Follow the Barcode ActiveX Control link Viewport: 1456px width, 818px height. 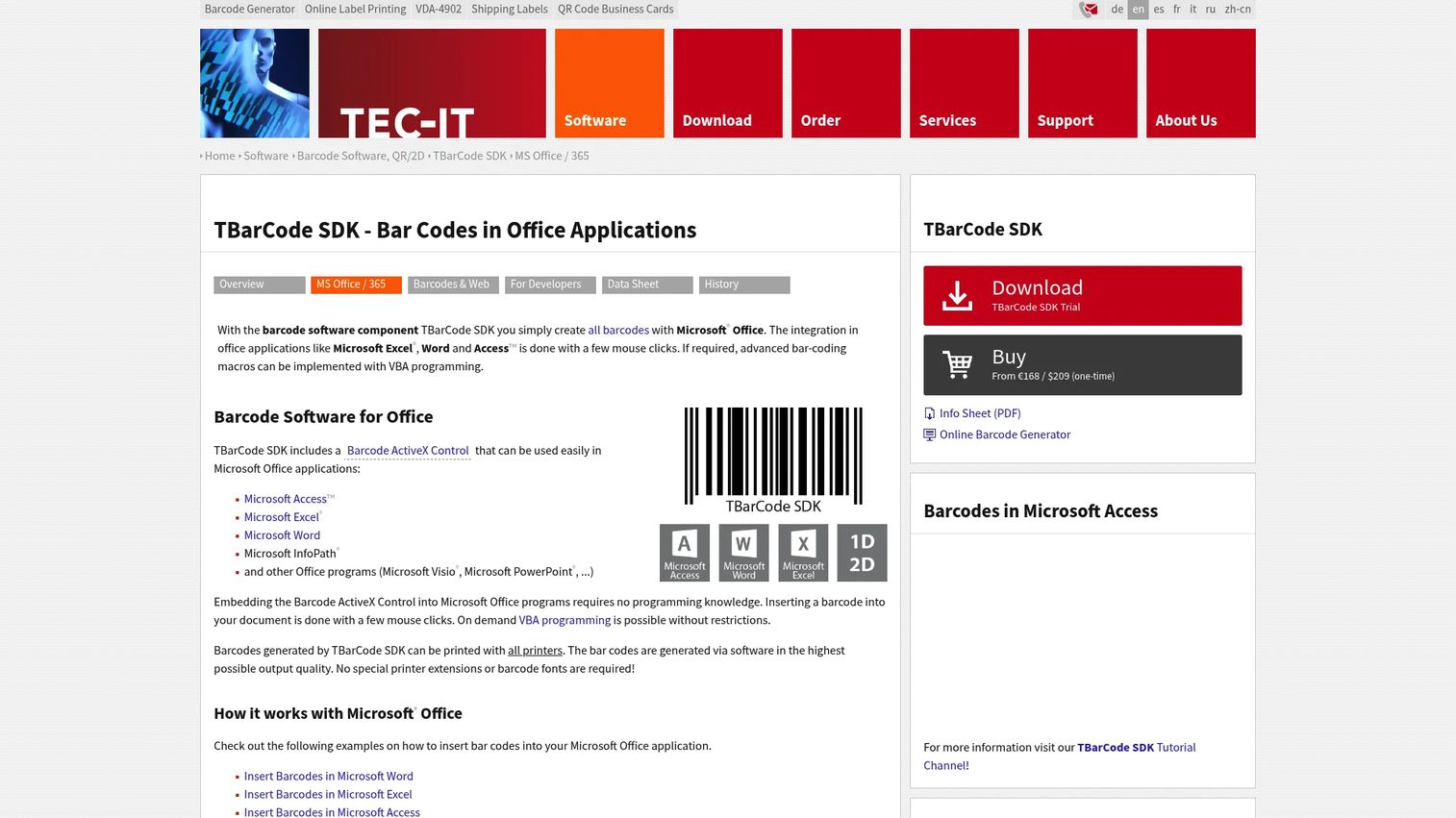pos(408,451)
